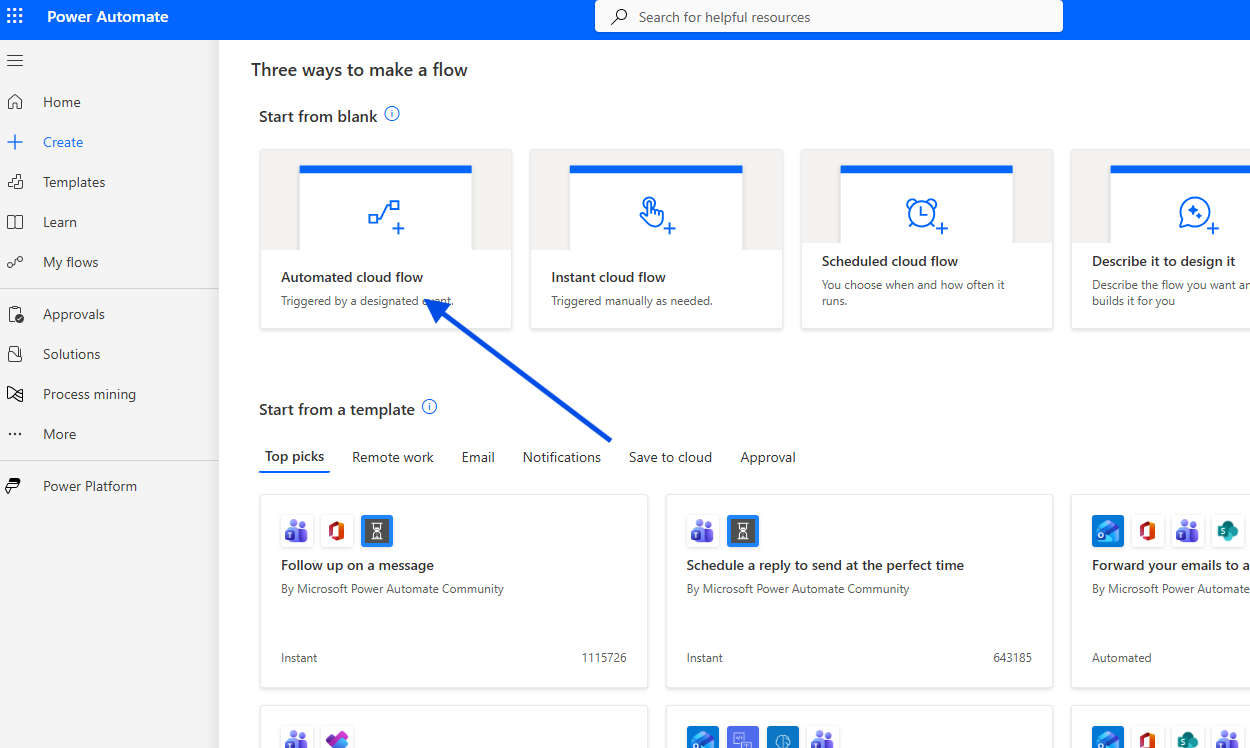This screenshot has height=748, width=1250.
Task: Click info icon beside Start from a template
Action: pyautogui.click(x=429, y=407)
